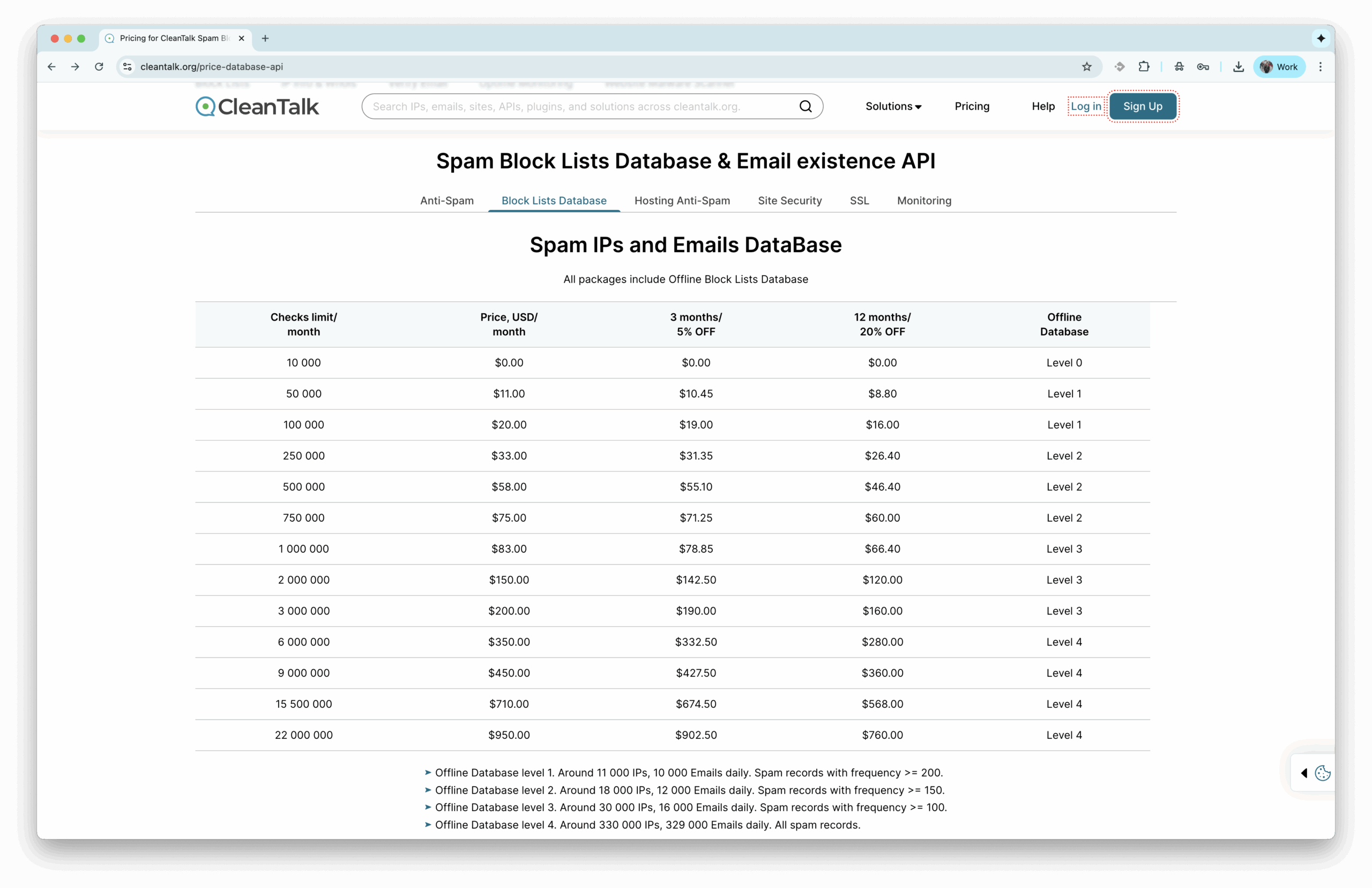1372x888 pixels.
Task: Open the Site Security tab
Action: tap(789, 201)
